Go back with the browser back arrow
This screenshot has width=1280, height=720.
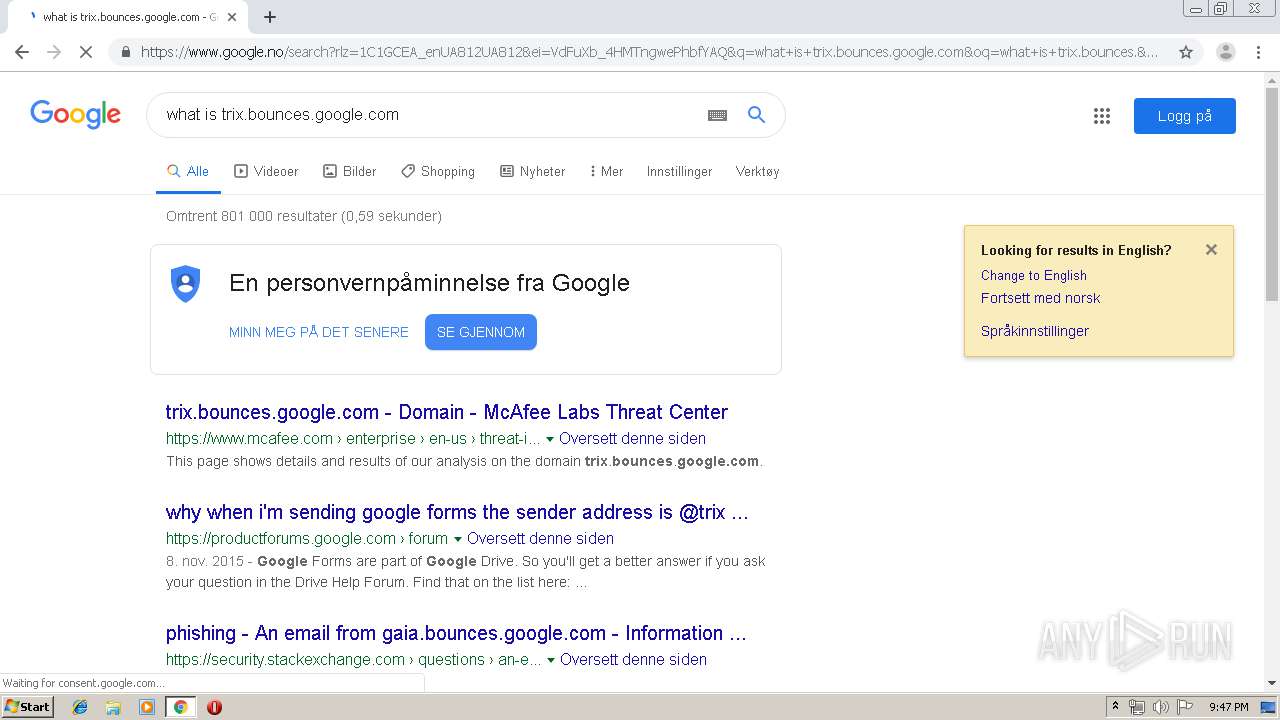[x=22, y=52]
